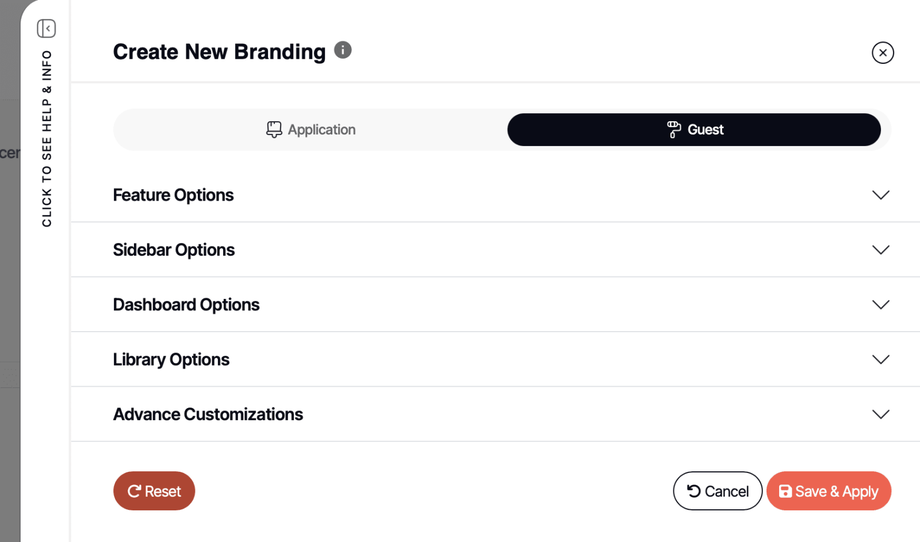Expand Feature Options chevron
Viewport: 920px width, 542px height.
(x=880, y=195)
